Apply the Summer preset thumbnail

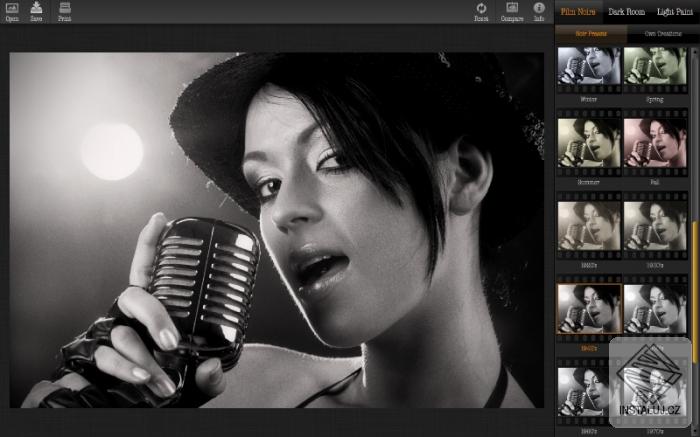click(x=589, y=143)
